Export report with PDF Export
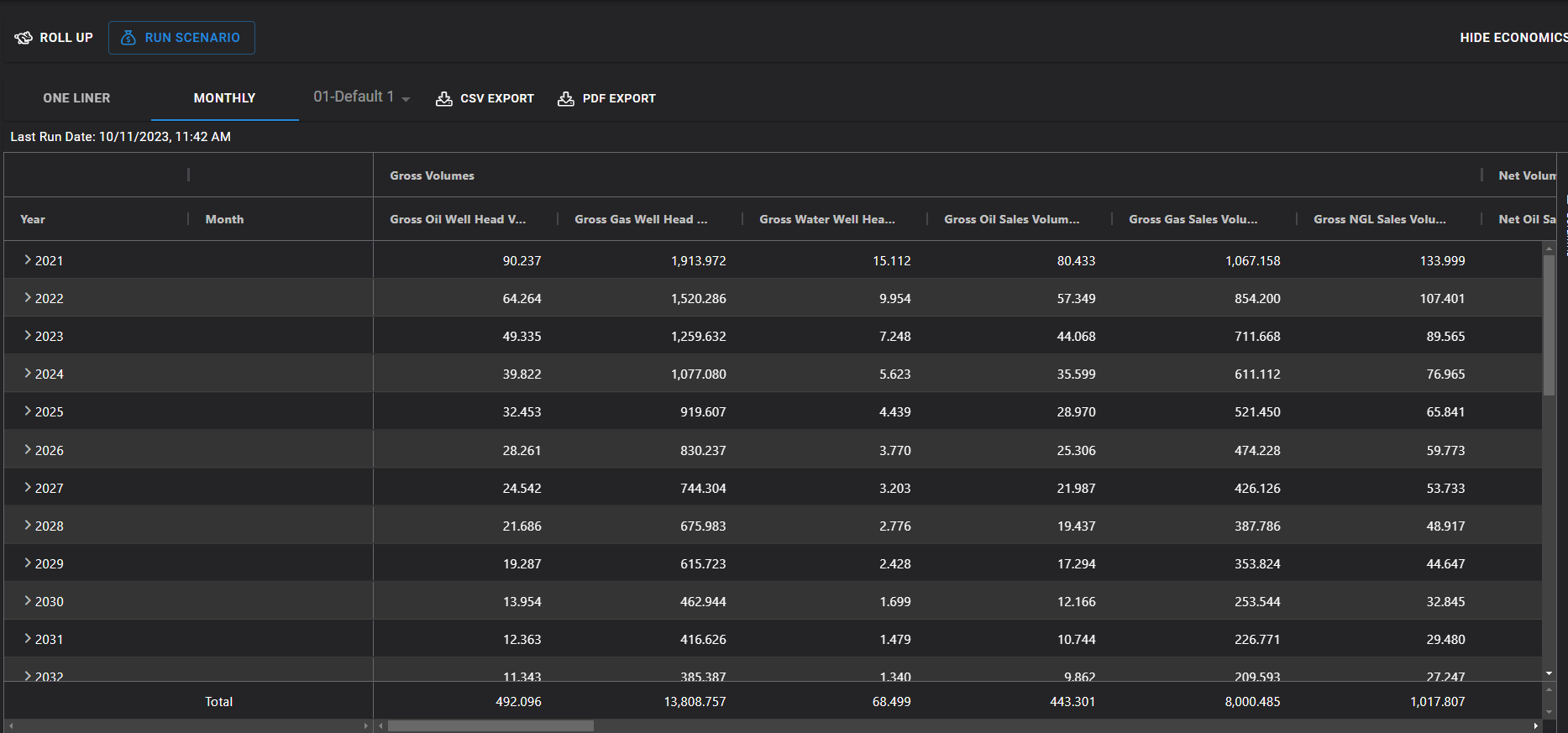 607,99
